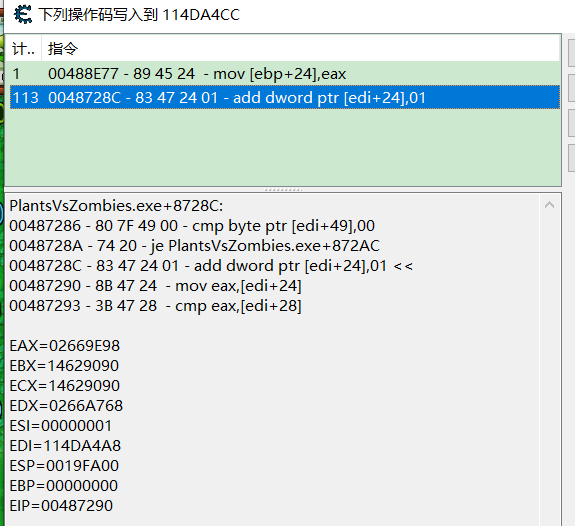
Task: Click the PlantsVsZombies.exe+8728C: heading line
Action: 116,206
